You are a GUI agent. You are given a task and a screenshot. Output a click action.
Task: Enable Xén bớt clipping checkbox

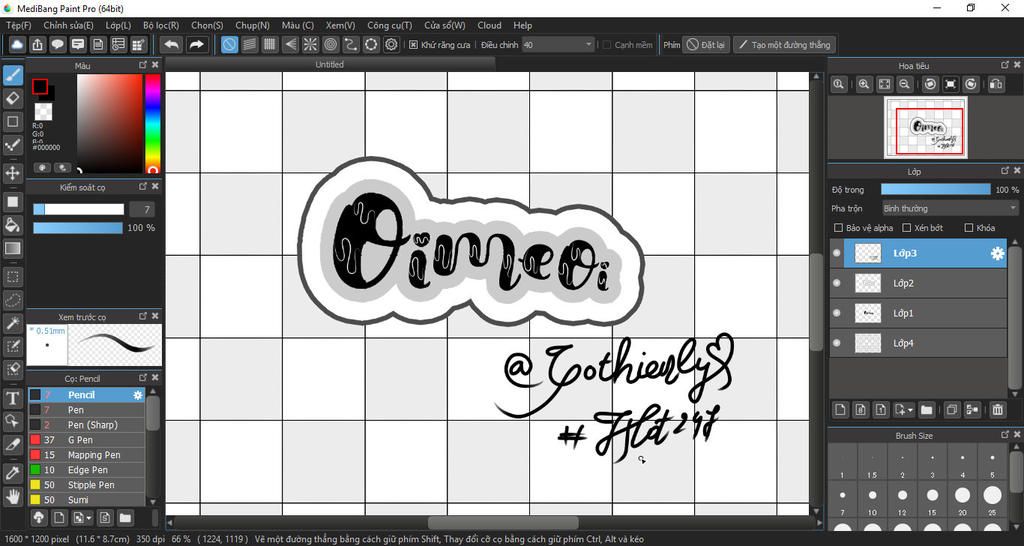(x=906, y=228)
